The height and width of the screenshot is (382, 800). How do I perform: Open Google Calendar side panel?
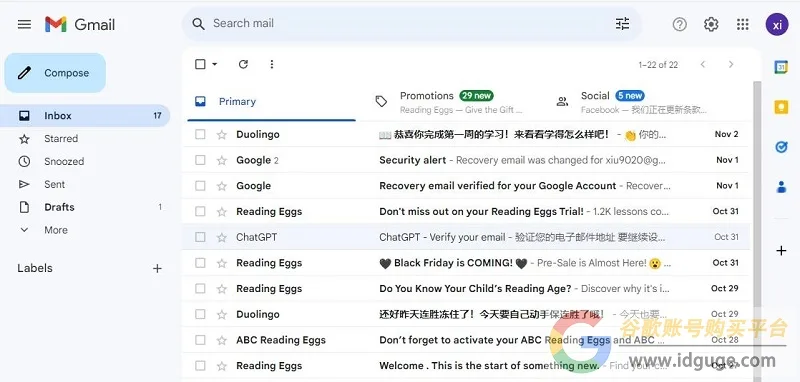pos(781,67)
